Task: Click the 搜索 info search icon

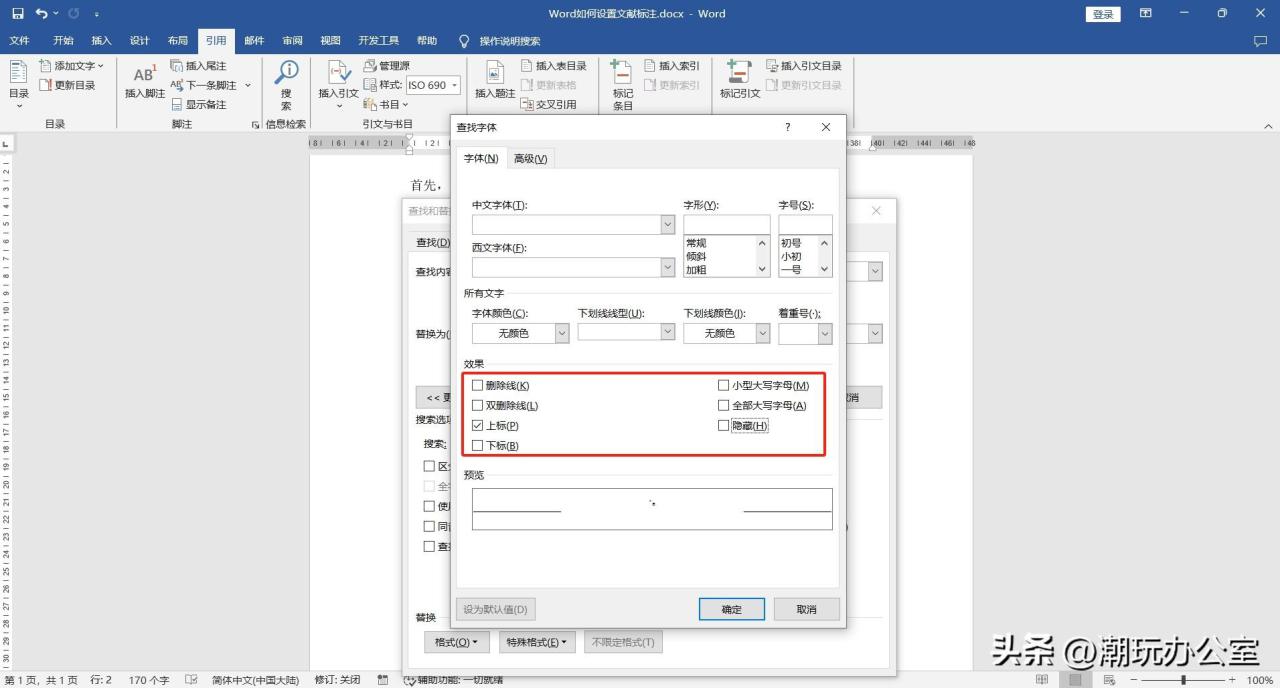Action: point(286,85)
